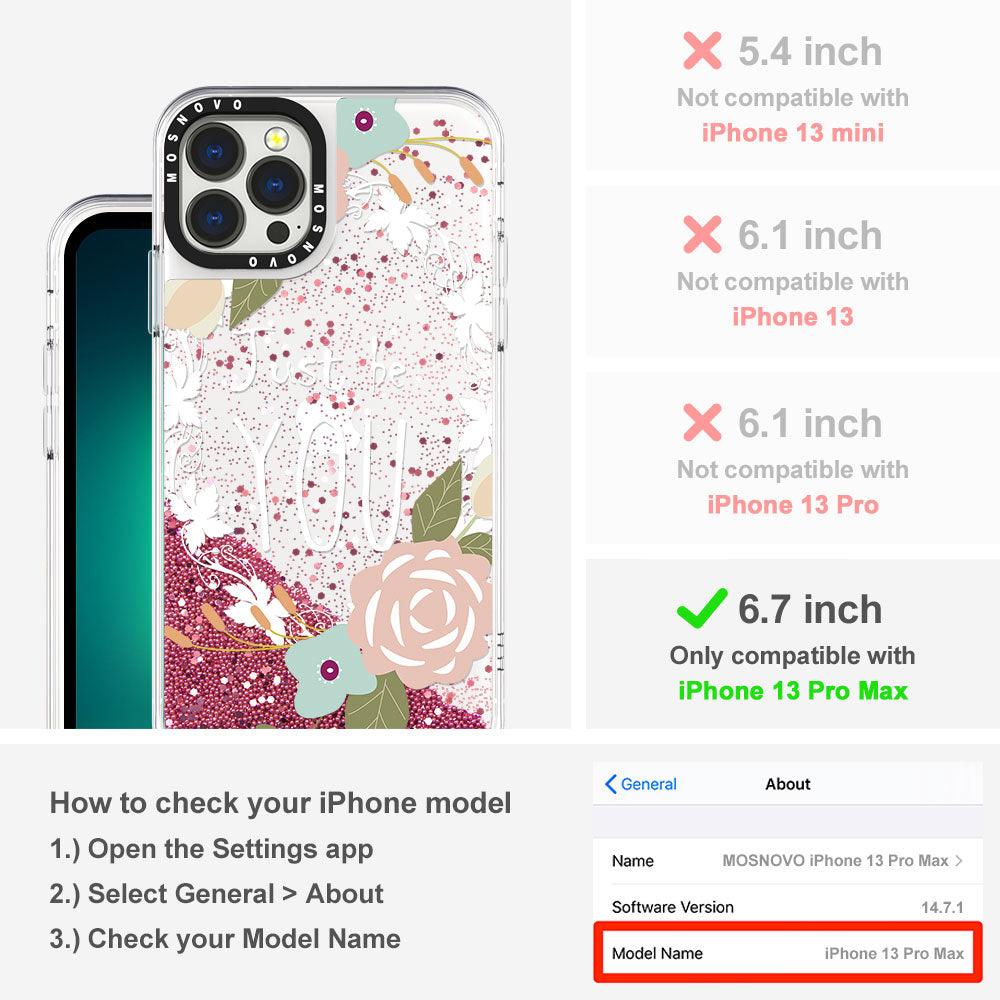This screenshot has height=1000, width=1000.
Task: Tap the Software Version 14.7.1 row
Action: tap(788, 907)
